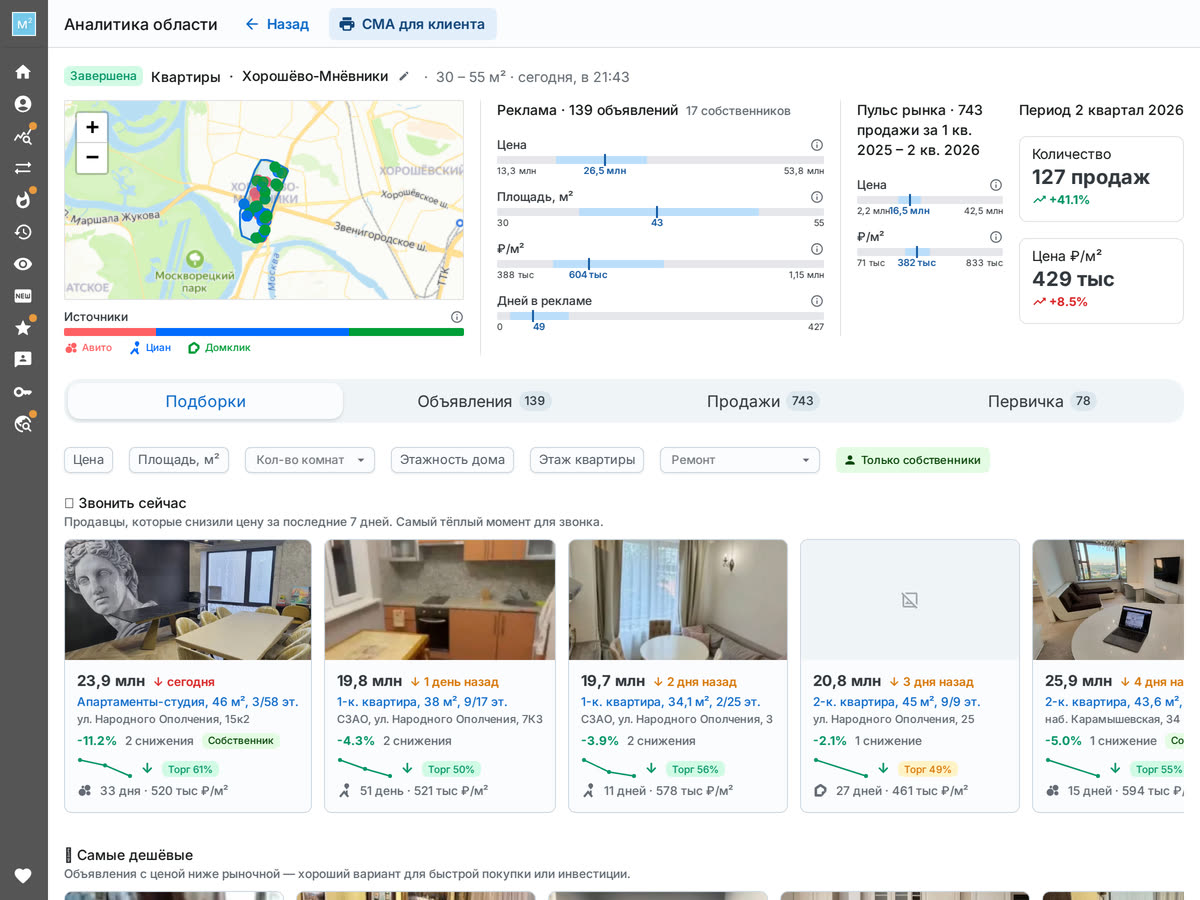Open the Этажность дома filter

click(452, 460)
